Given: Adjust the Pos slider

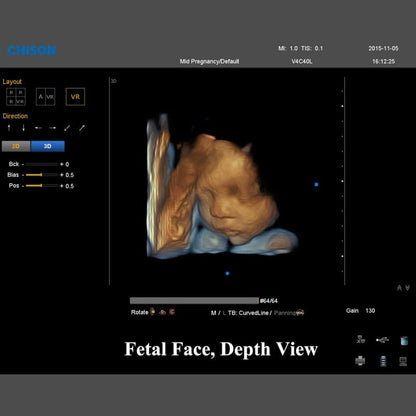Looking at the screenshot, I should coord(42,186).
